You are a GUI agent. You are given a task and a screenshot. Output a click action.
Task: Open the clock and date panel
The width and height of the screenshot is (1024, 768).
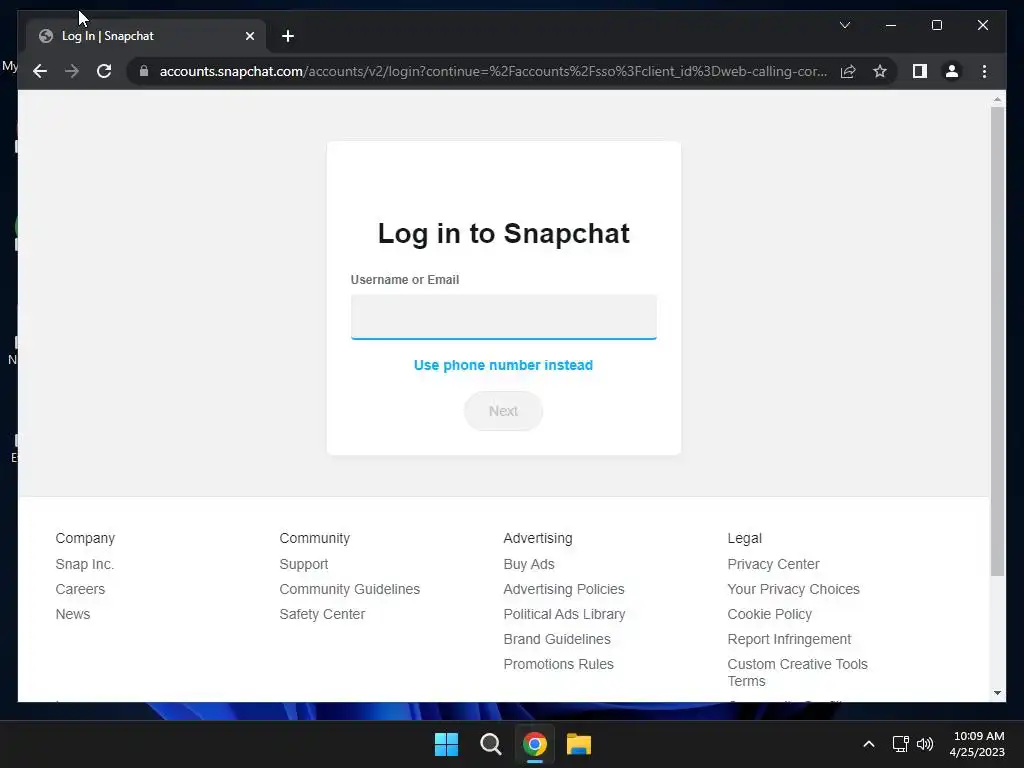pyautogui.click(x=977, y=744)
